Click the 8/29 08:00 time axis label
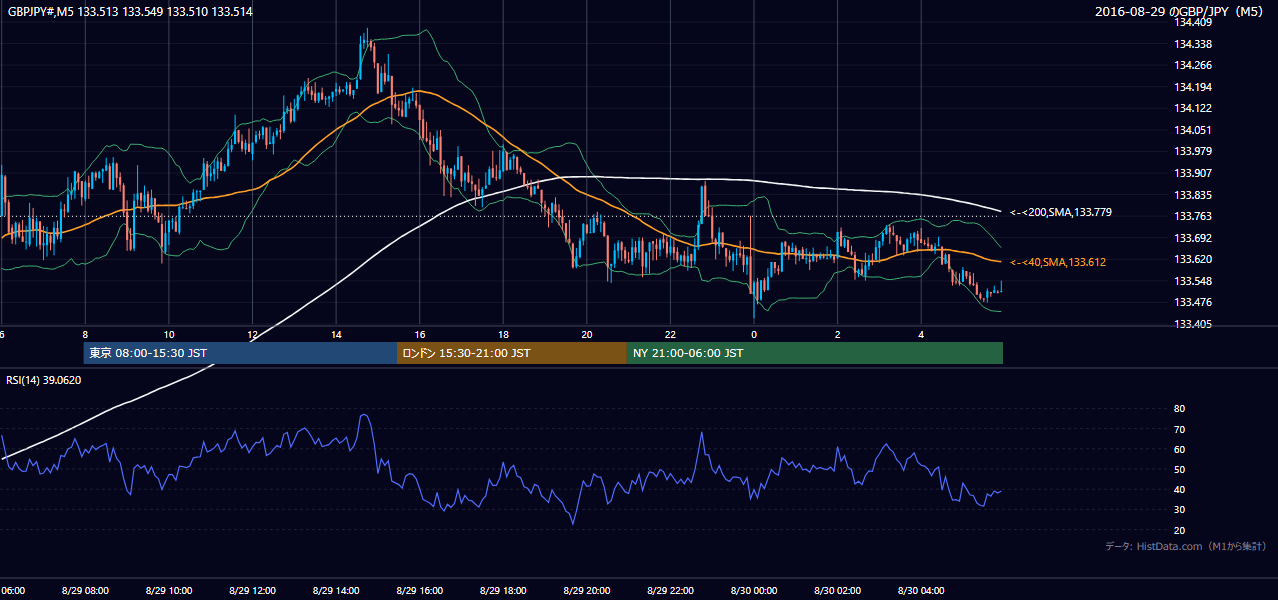The height and width of the screenshot is (600, 1278). pos(85,591)
